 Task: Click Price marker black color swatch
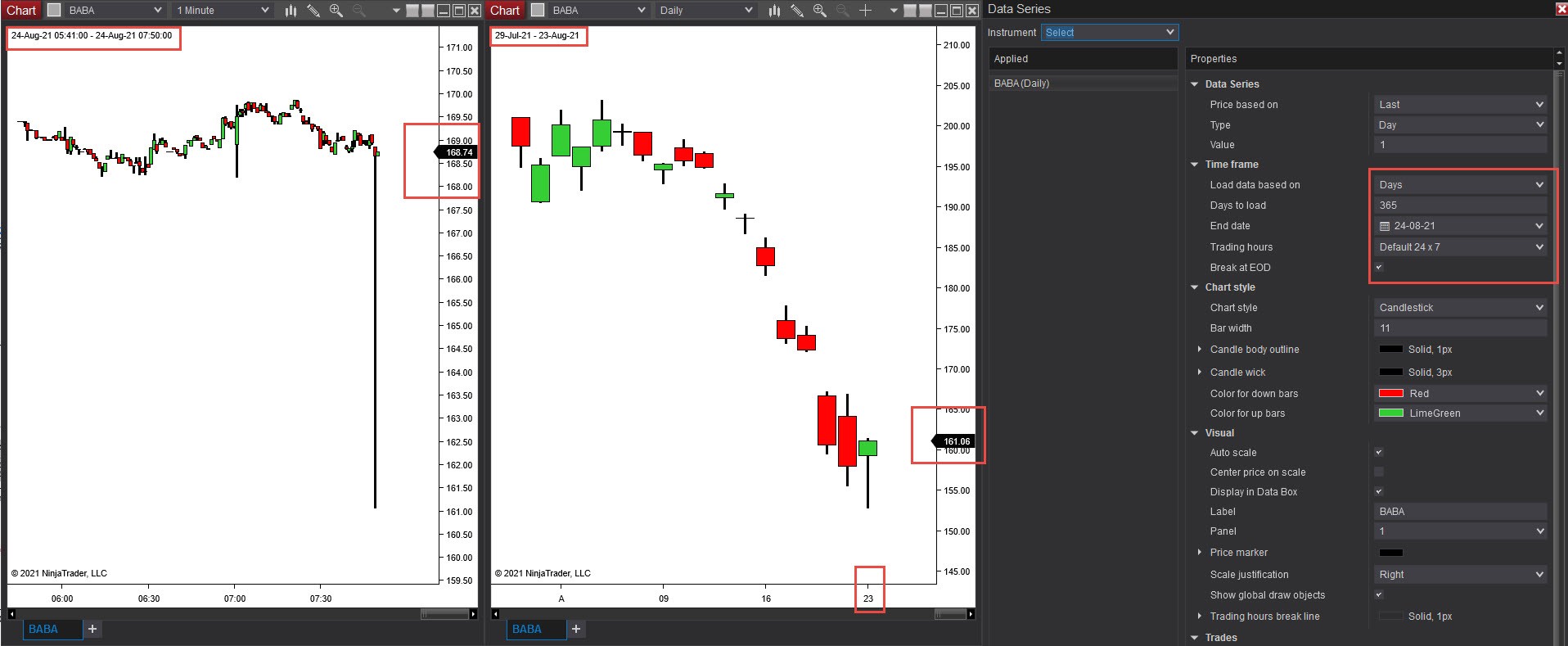pyautogui.click(x=1391, y=553)
